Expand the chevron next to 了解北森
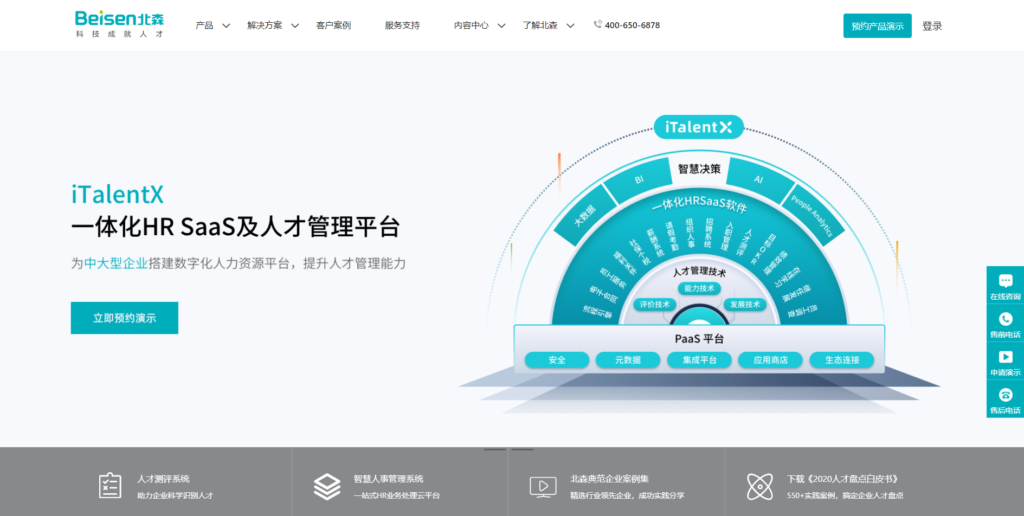The image size is (1024, 516). point(570,25)
